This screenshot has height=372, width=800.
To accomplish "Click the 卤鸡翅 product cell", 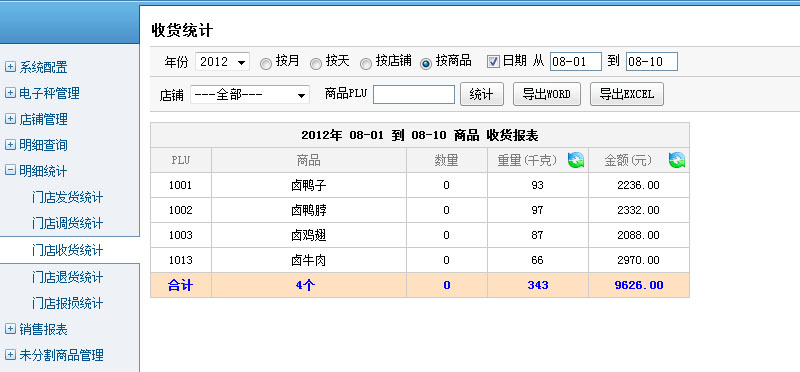I will [x=309, y=235].
